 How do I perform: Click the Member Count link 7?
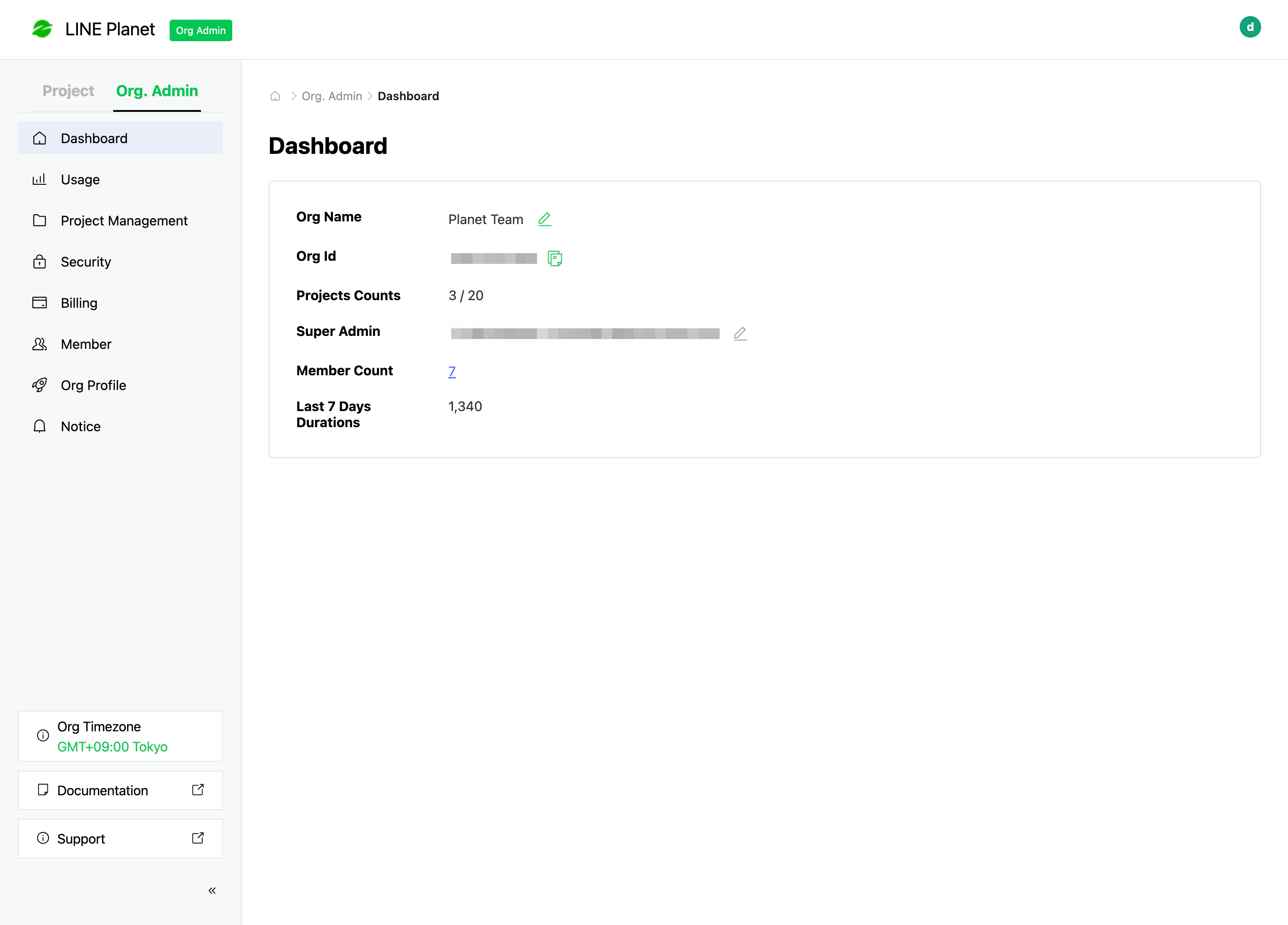click(x=452, y=372)
